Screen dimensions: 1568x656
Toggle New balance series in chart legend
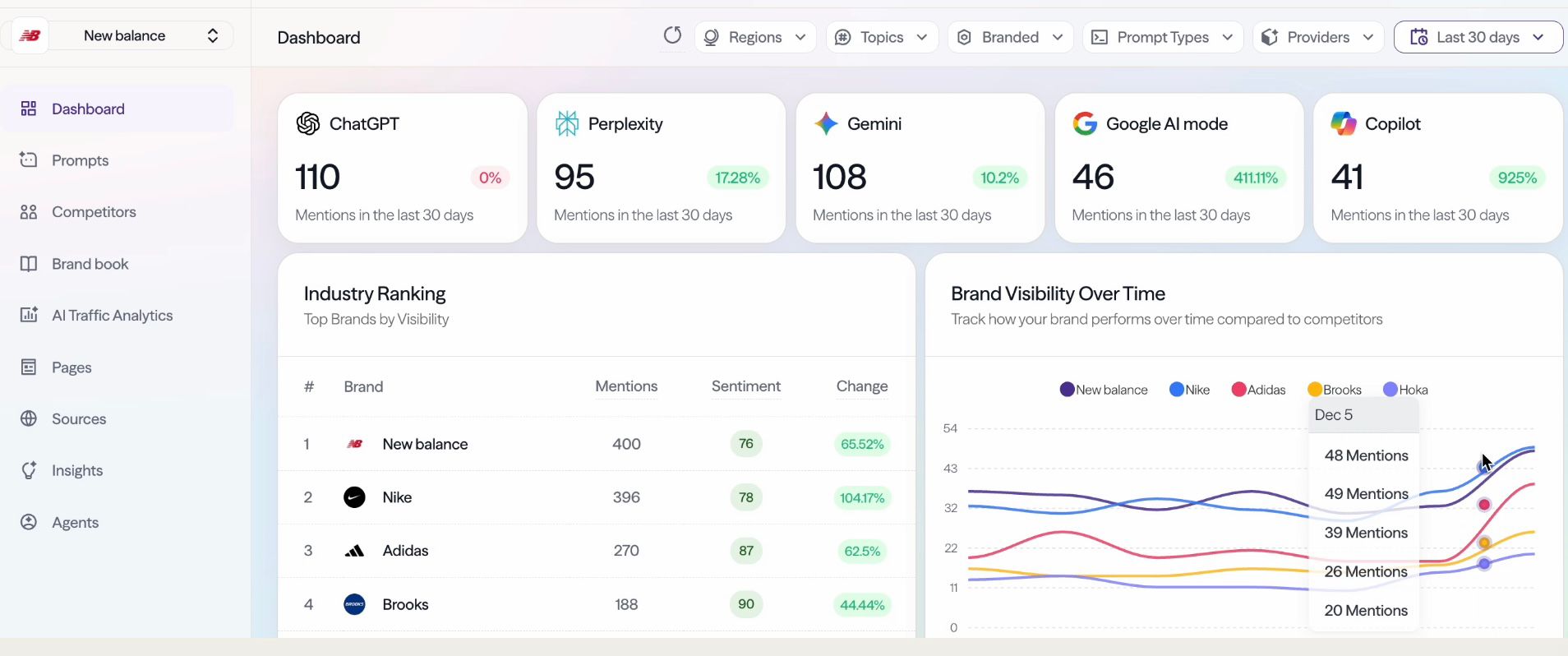coord(1104,390)
